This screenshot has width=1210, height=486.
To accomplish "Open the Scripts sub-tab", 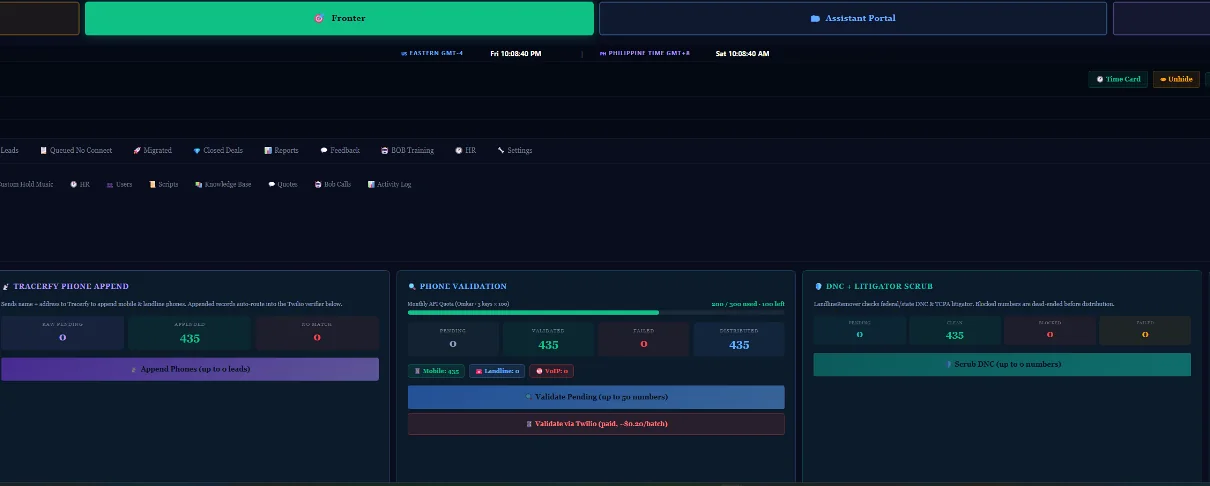I will tap(163, 184).
